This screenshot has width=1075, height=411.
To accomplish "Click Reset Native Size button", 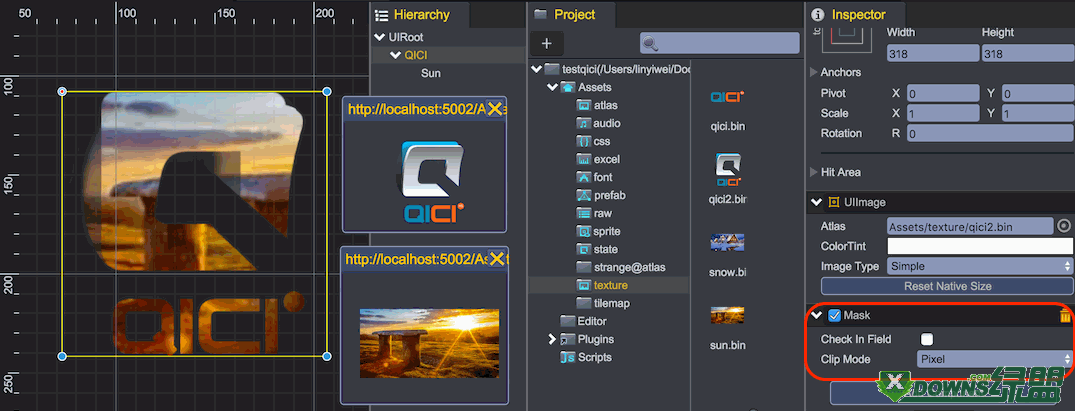I will pyautogui.click(x=947, y=286).
